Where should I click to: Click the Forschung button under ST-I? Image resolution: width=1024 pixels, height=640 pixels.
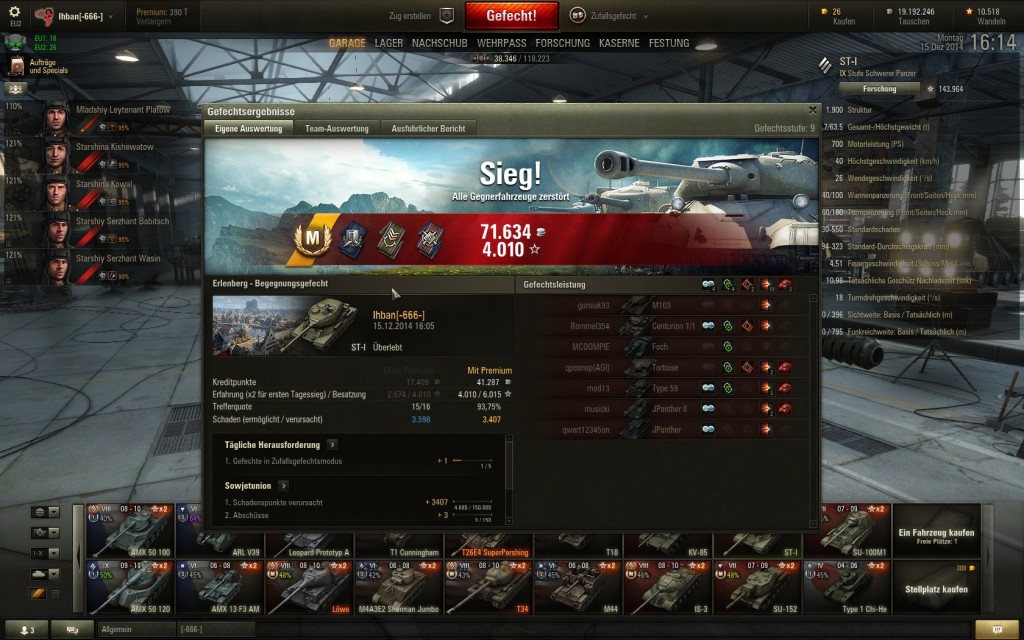[879, 89]
